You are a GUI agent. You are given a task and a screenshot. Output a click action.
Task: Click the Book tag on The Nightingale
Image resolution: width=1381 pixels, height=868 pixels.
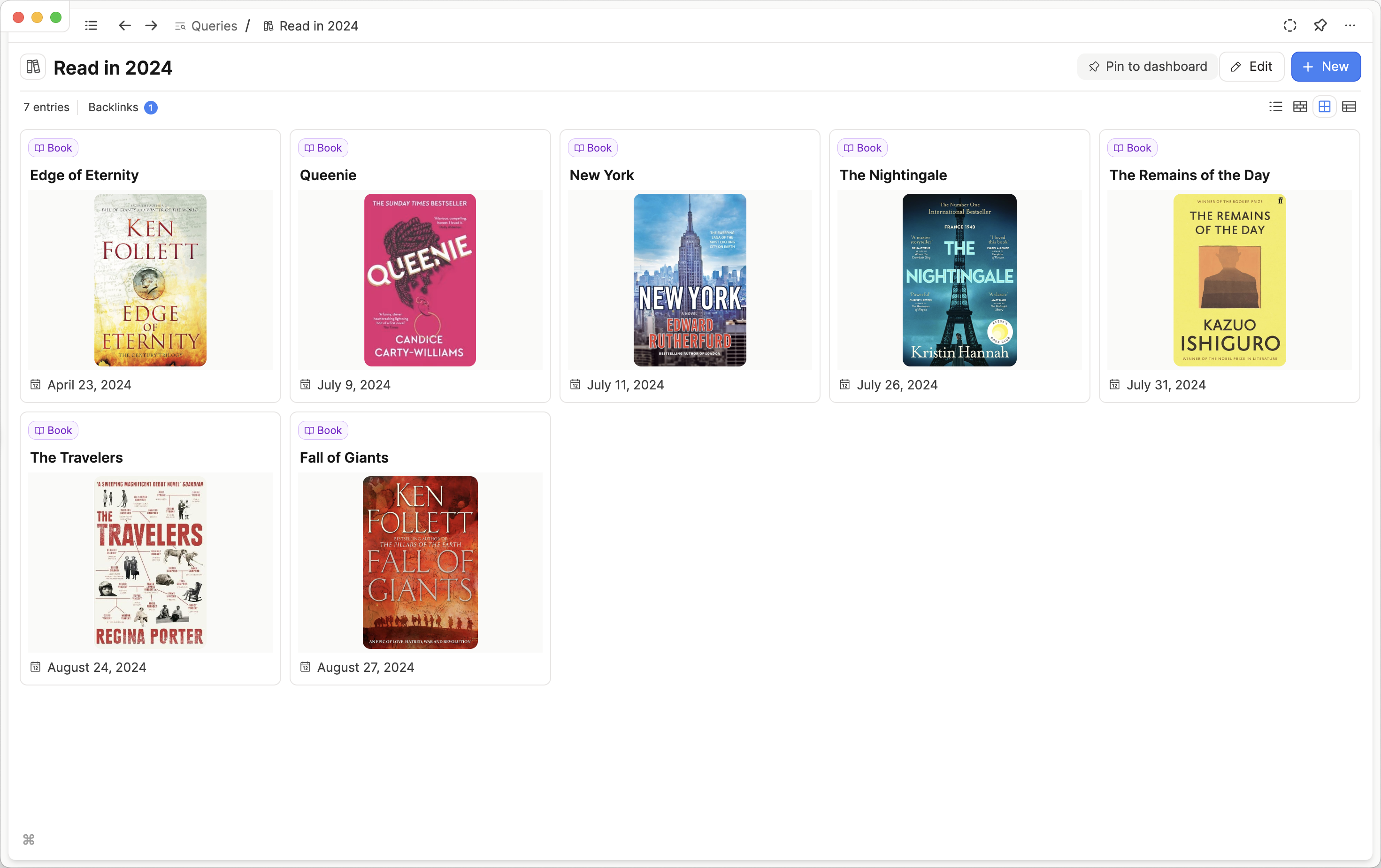click(x=863, y=148)
